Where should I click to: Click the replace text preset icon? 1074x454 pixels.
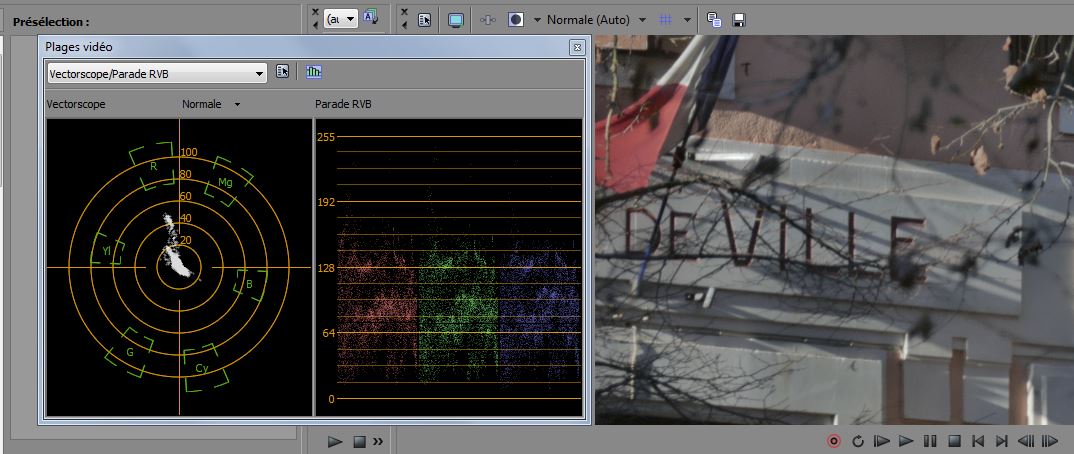point(371,18)
